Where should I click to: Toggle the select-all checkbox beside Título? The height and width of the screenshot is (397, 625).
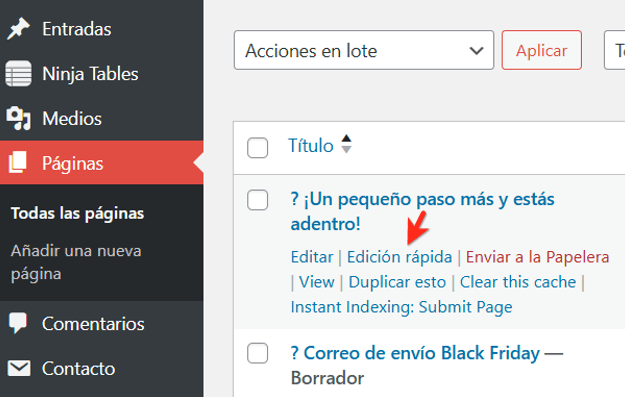click(257, 148)
